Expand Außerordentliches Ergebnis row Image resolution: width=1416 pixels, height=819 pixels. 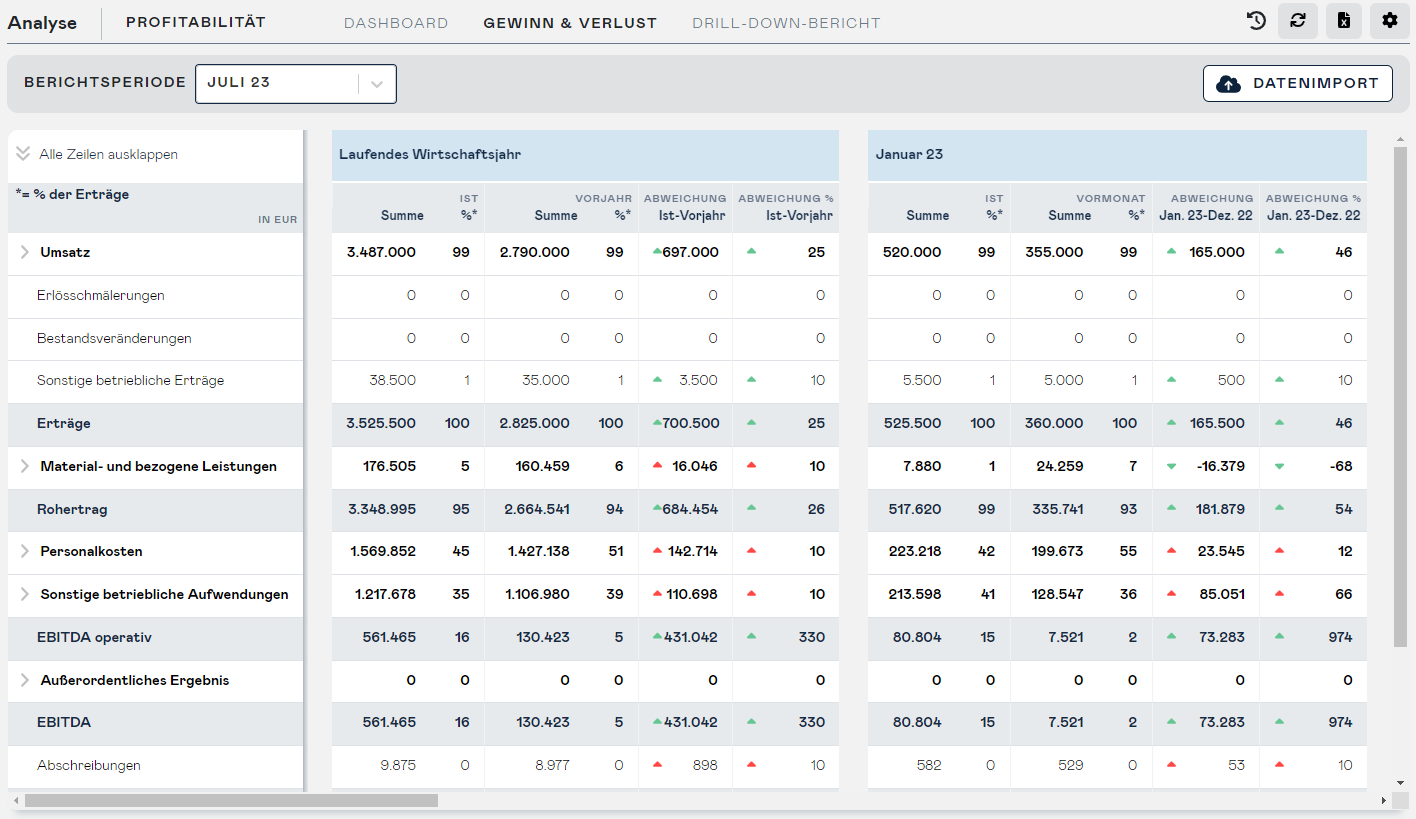[25, 680]
